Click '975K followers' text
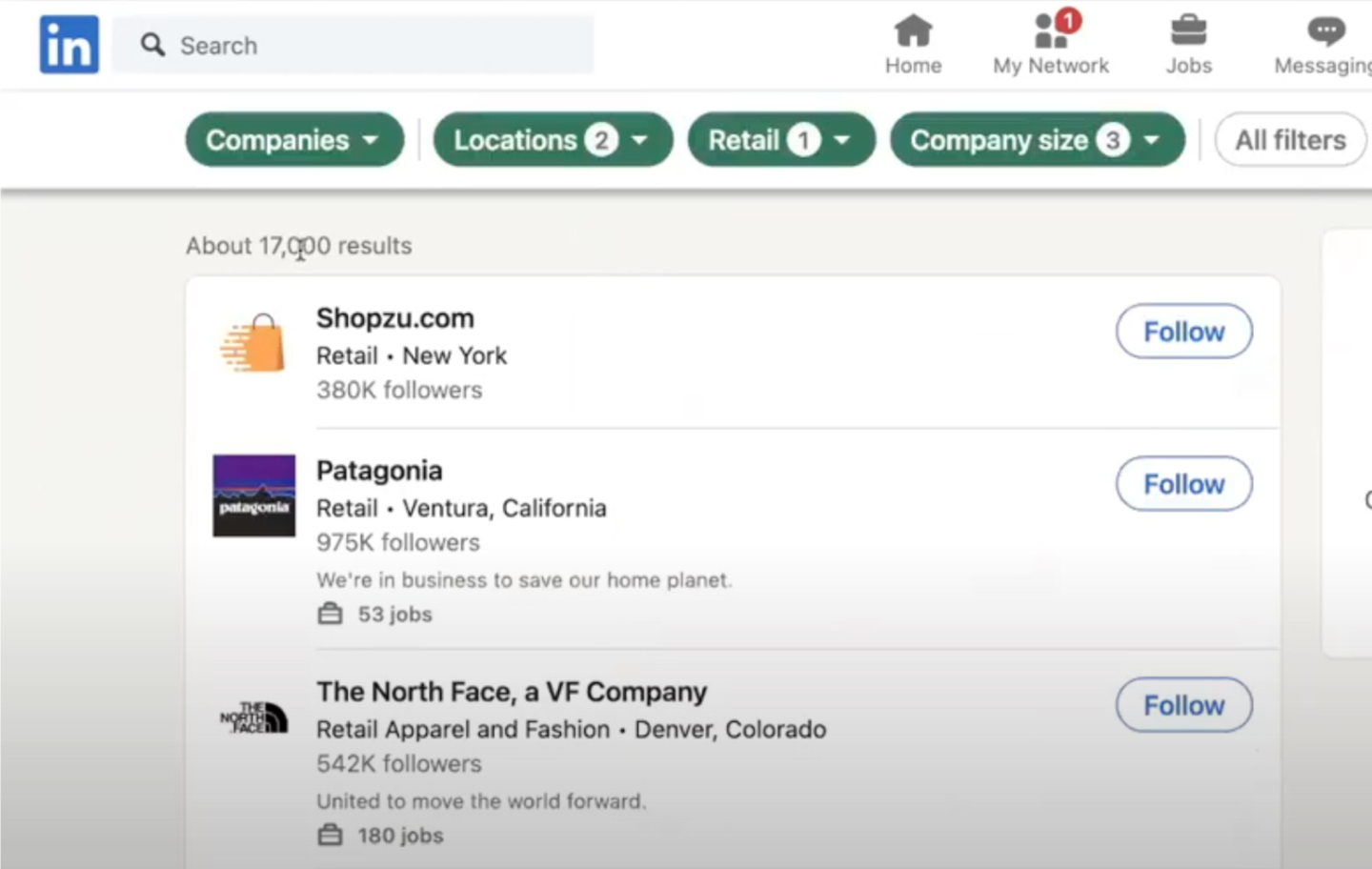1372x869 pixels. coord(398,542)
